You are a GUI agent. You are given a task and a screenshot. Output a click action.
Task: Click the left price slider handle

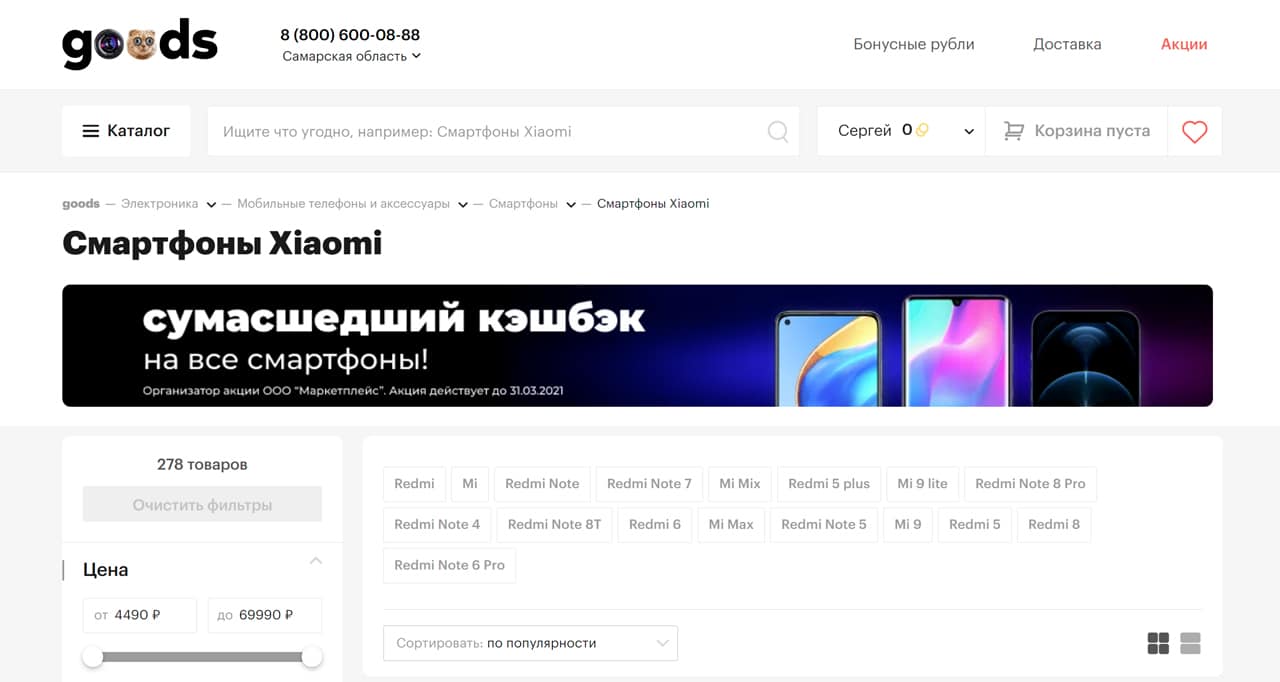[x=92, y=657]
